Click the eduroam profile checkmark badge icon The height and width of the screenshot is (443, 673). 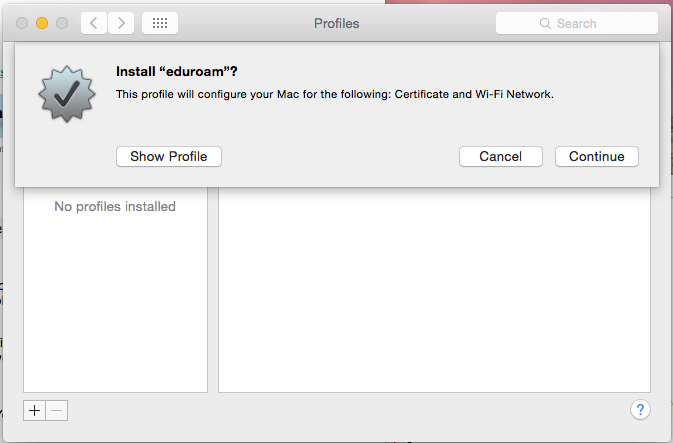tap(65, 96)
